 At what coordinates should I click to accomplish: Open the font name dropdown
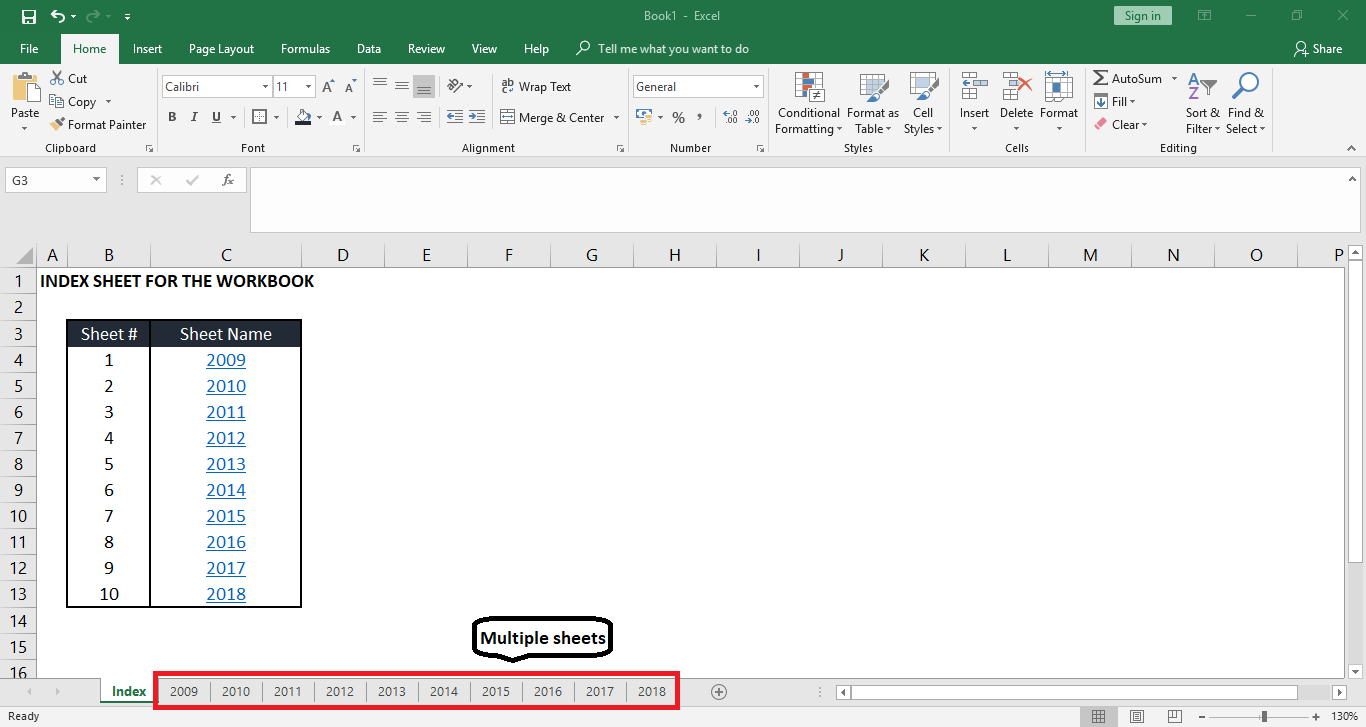[265, 87]
